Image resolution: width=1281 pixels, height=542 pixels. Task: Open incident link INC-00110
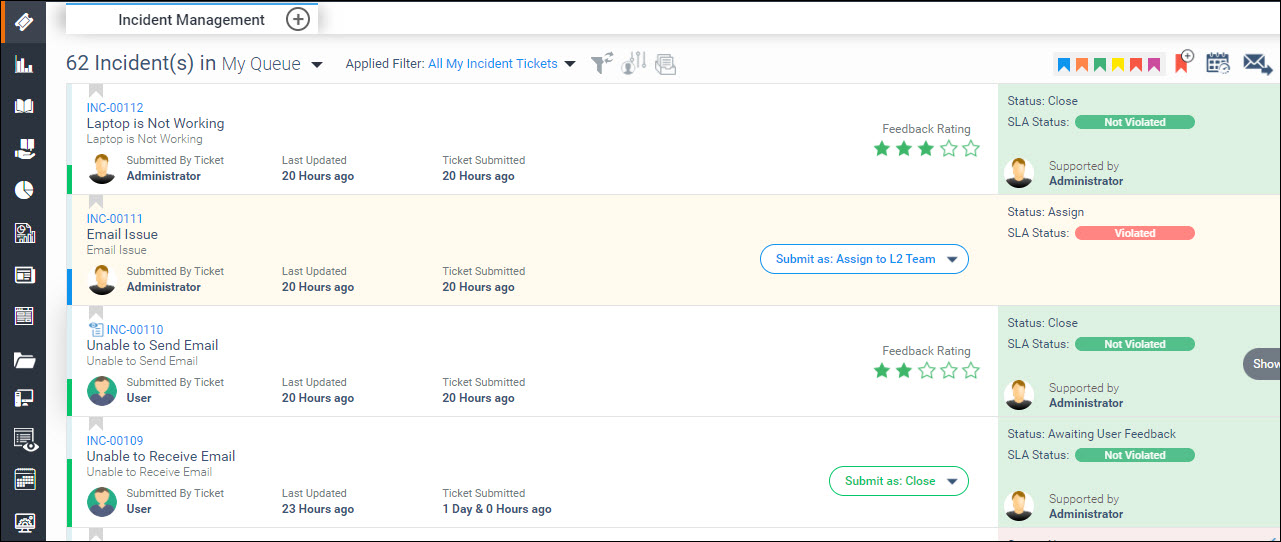point(134,330)
